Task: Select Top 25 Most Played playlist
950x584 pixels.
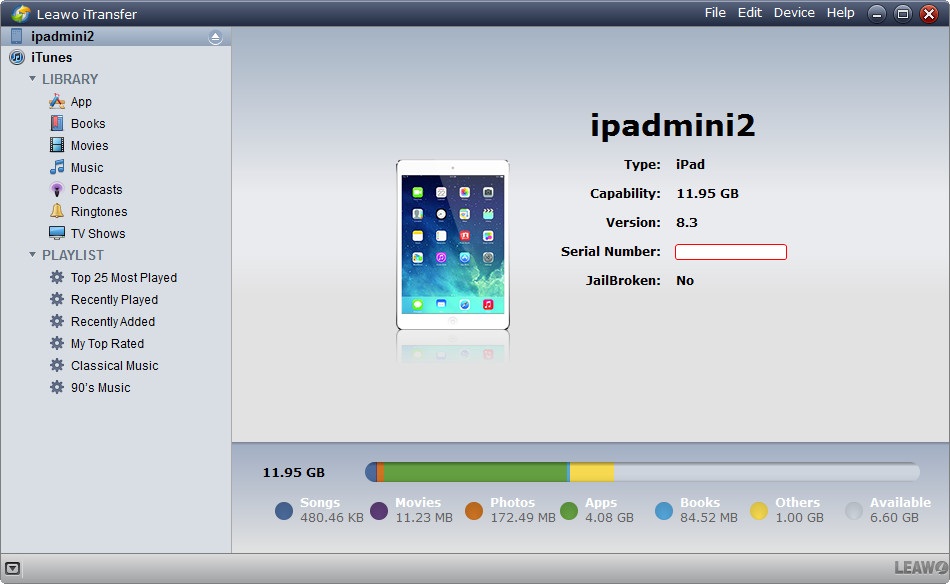Action: tap(123, 278)
